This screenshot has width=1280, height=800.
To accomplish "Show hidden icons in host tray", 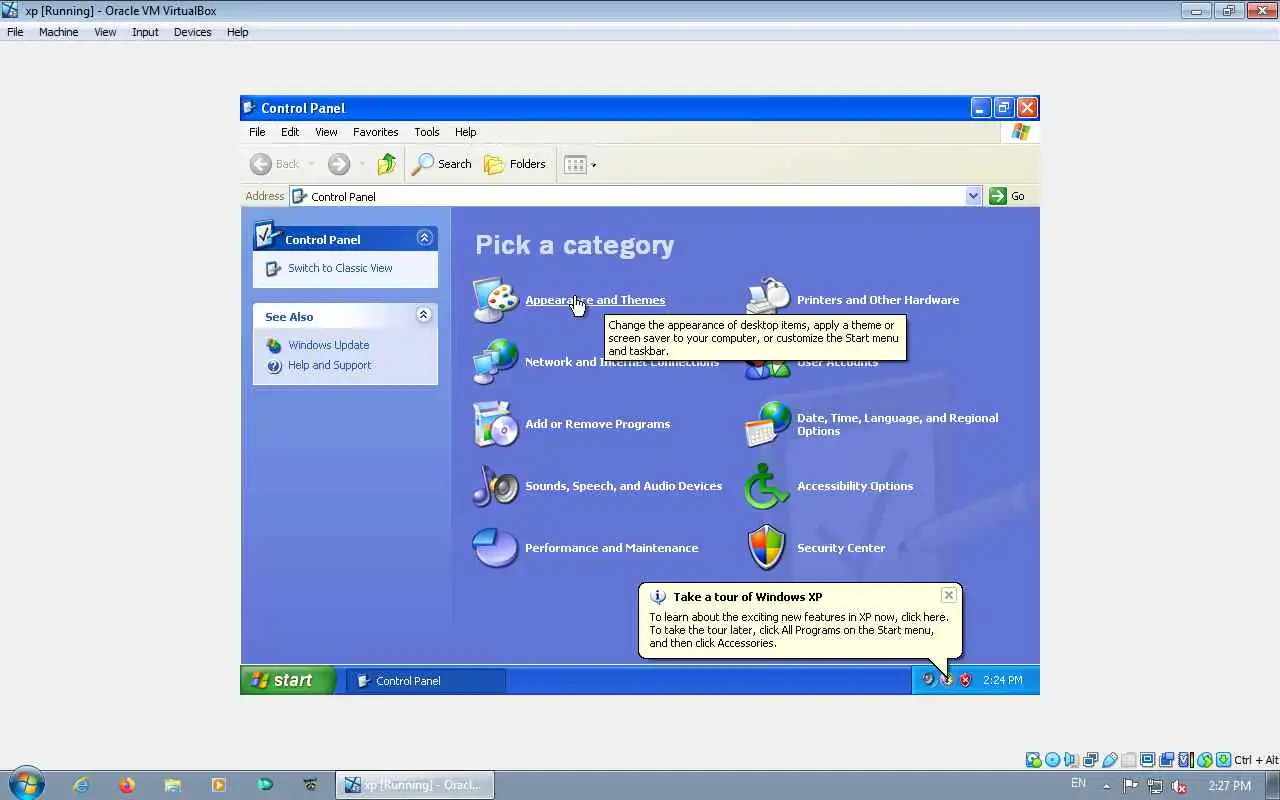I will (x=1106, y=786).
